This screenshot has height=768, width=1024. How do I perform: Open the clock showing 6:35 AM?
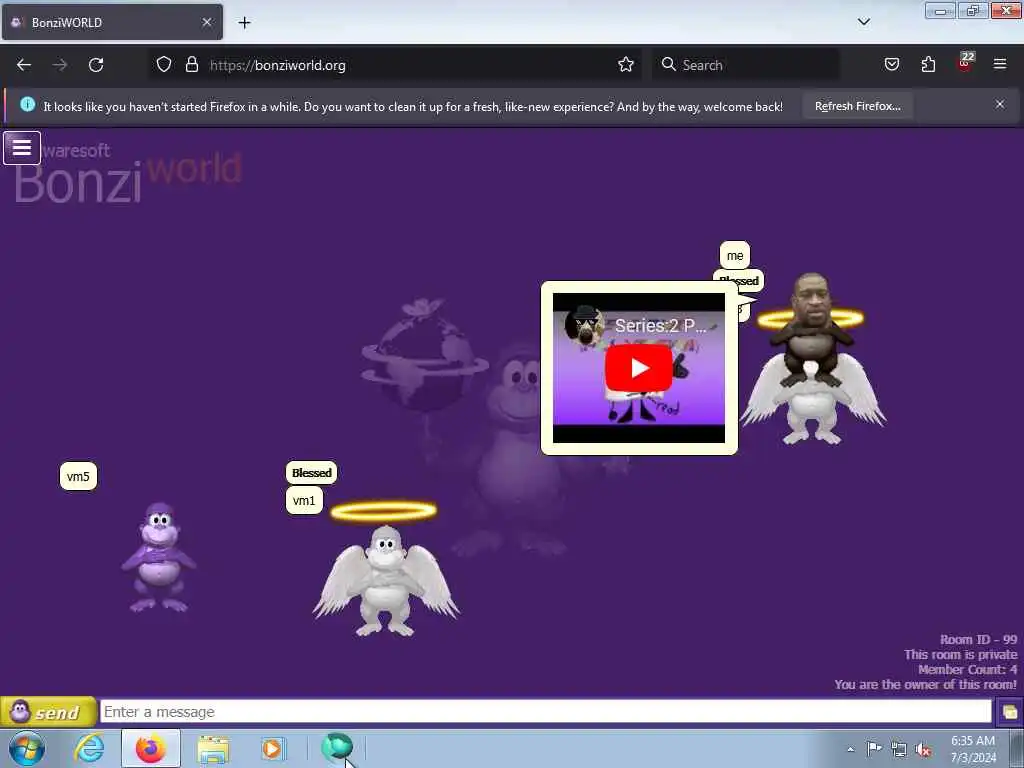point(973,749)
